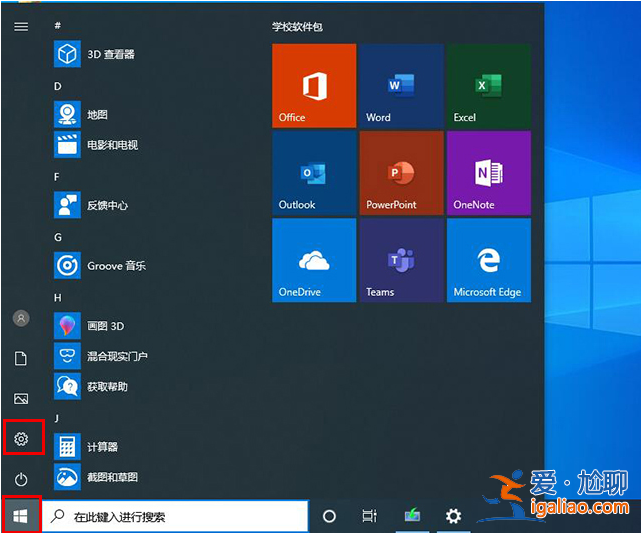
Task: Click the Power button in the Start sidebar
Action: [21, 479]
